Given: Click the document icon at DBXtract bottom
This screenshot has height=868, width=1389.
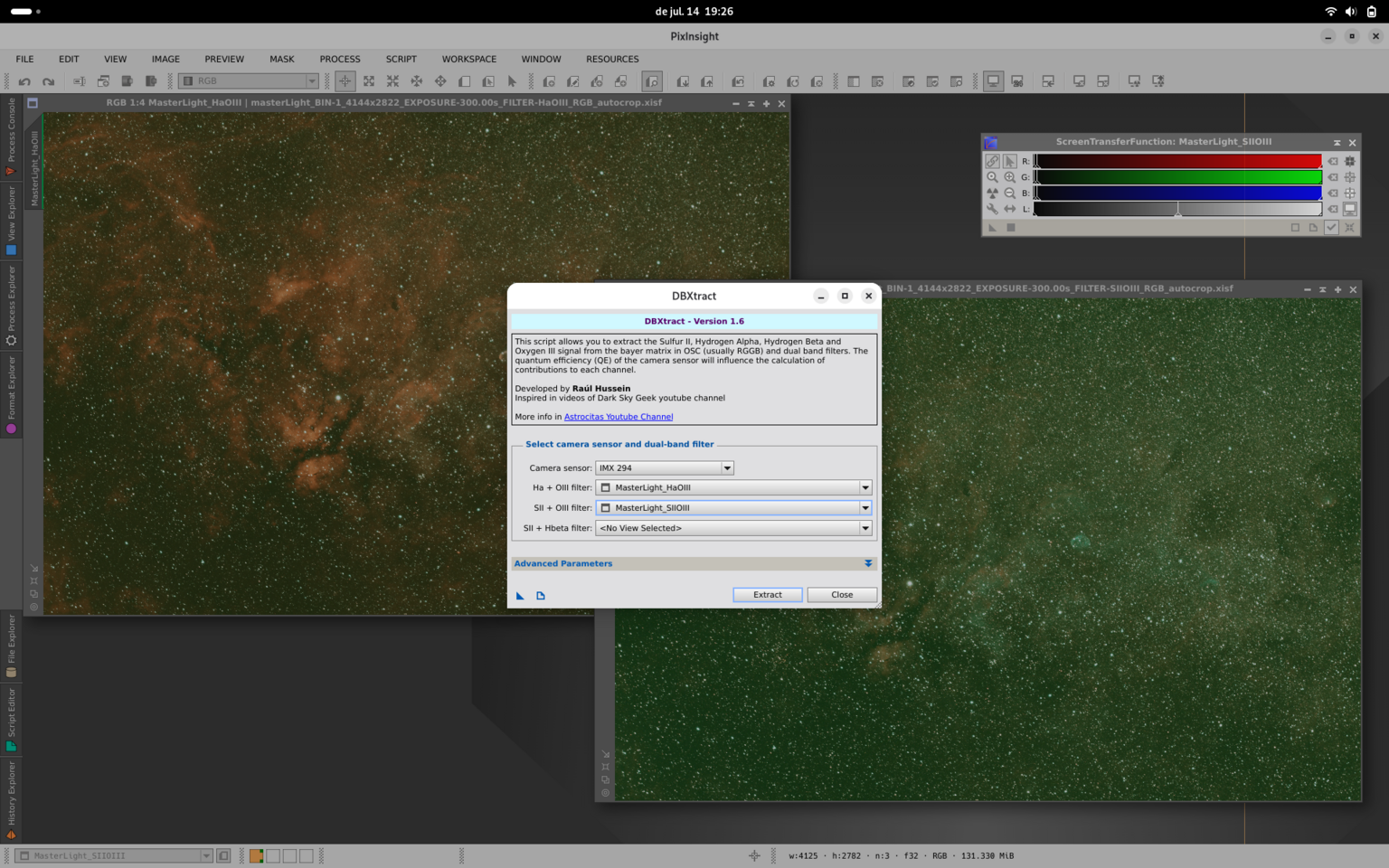Looking at the screenshot, I should tap(541, 596).
